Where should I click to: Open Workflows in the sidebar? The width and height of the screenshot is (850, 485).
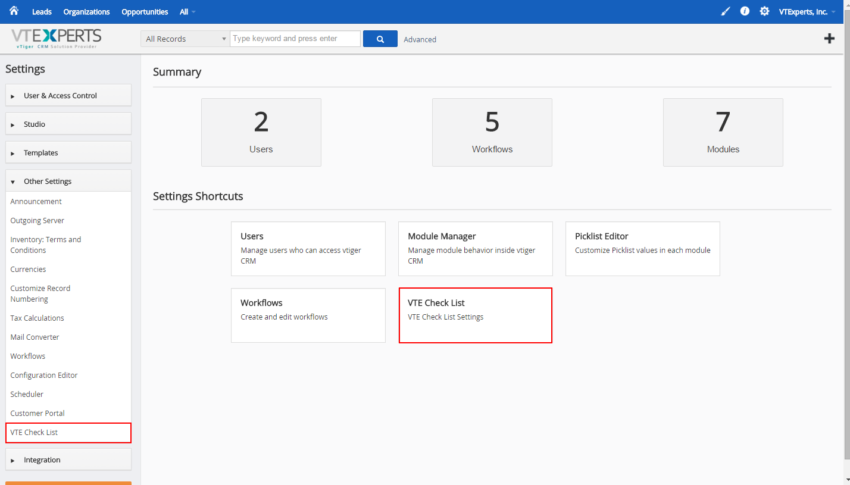click(x=28, y=356)
